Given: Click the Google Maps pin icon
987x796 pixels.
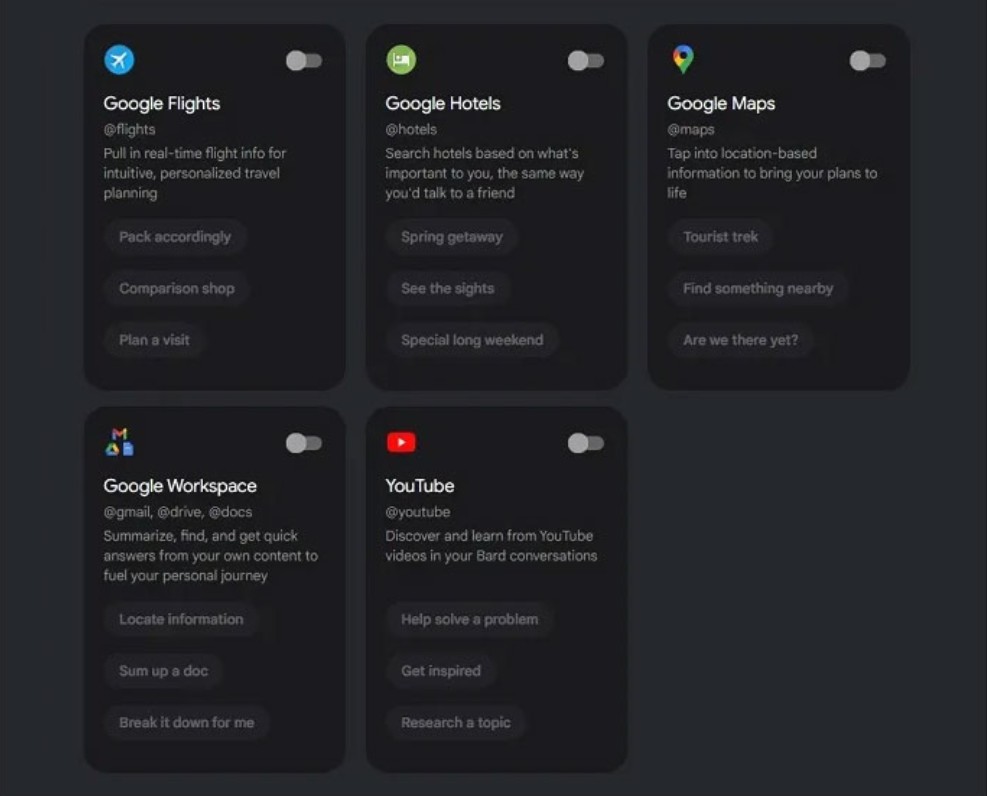Looking at the screenshot, I should coord(683,60).
